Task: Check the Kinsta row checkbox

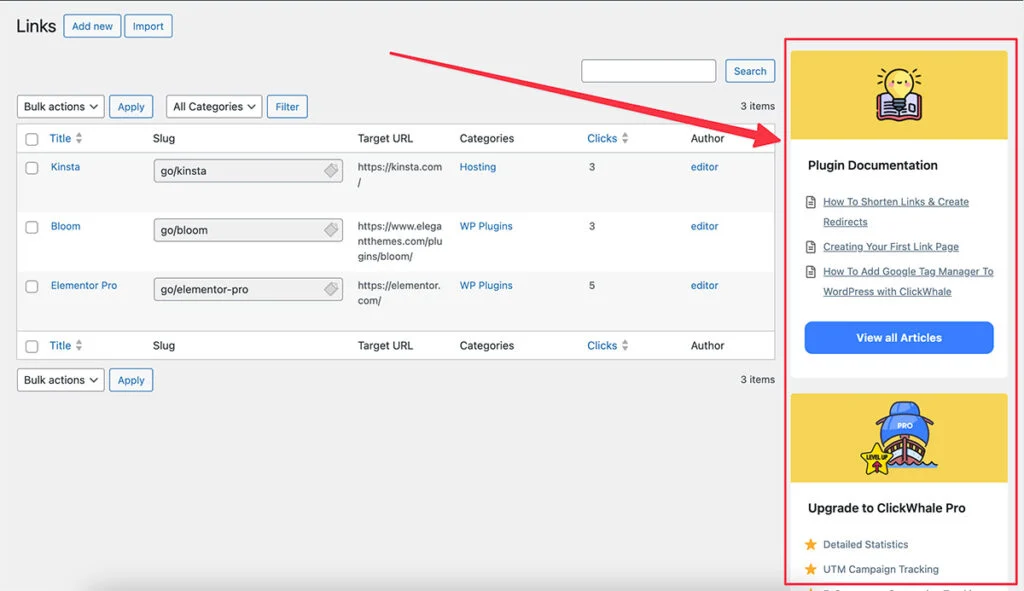Action: pos(31,168)
